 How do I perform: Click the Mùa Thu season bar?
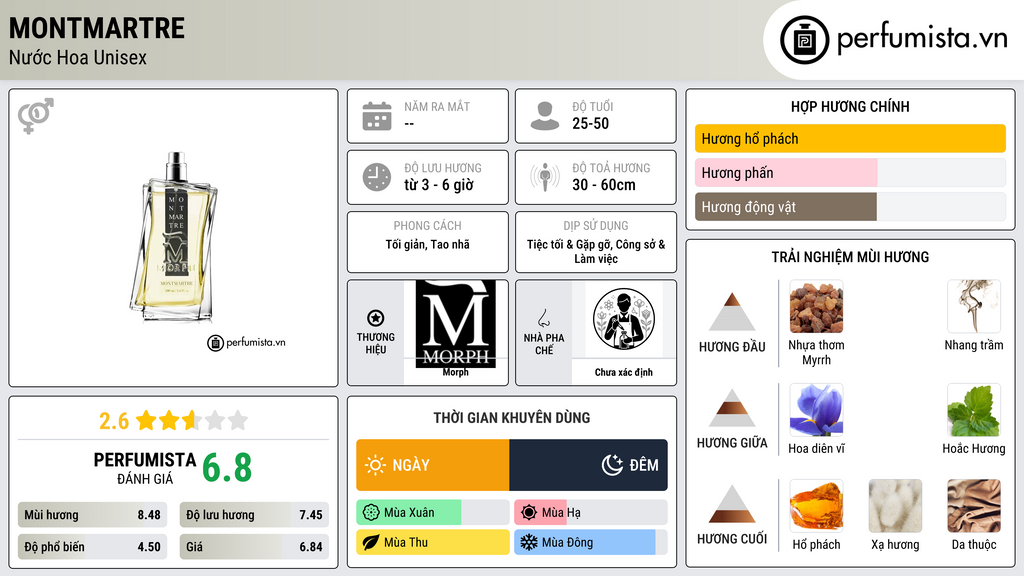432,542
